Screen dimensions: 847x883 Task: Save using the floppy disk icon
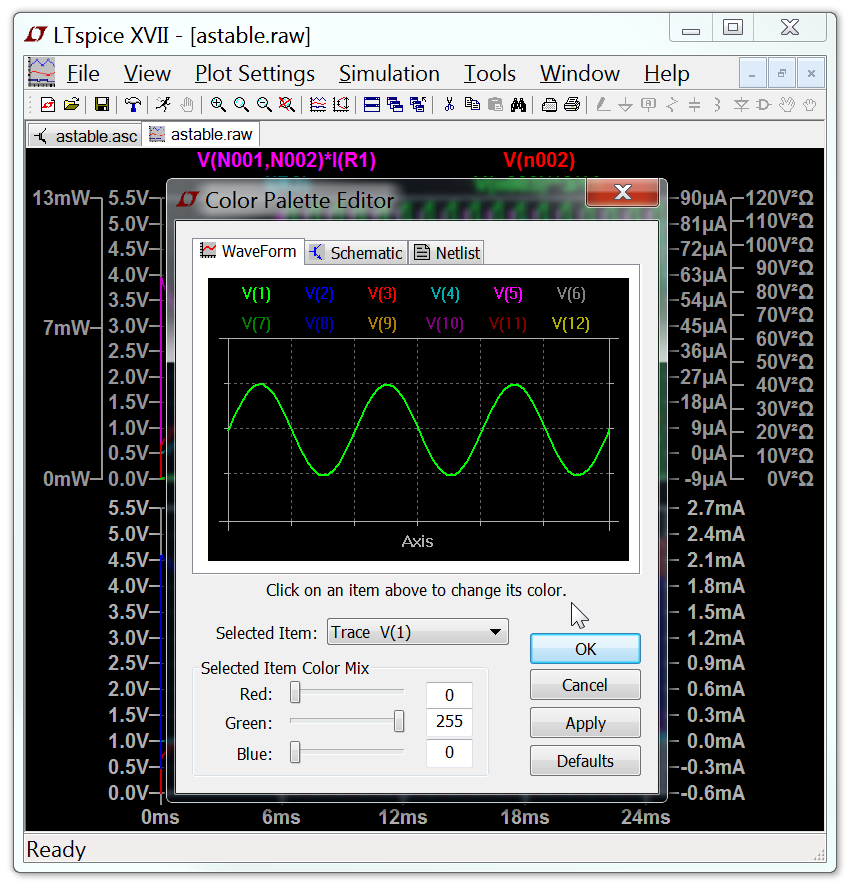[x=101, y=104]
